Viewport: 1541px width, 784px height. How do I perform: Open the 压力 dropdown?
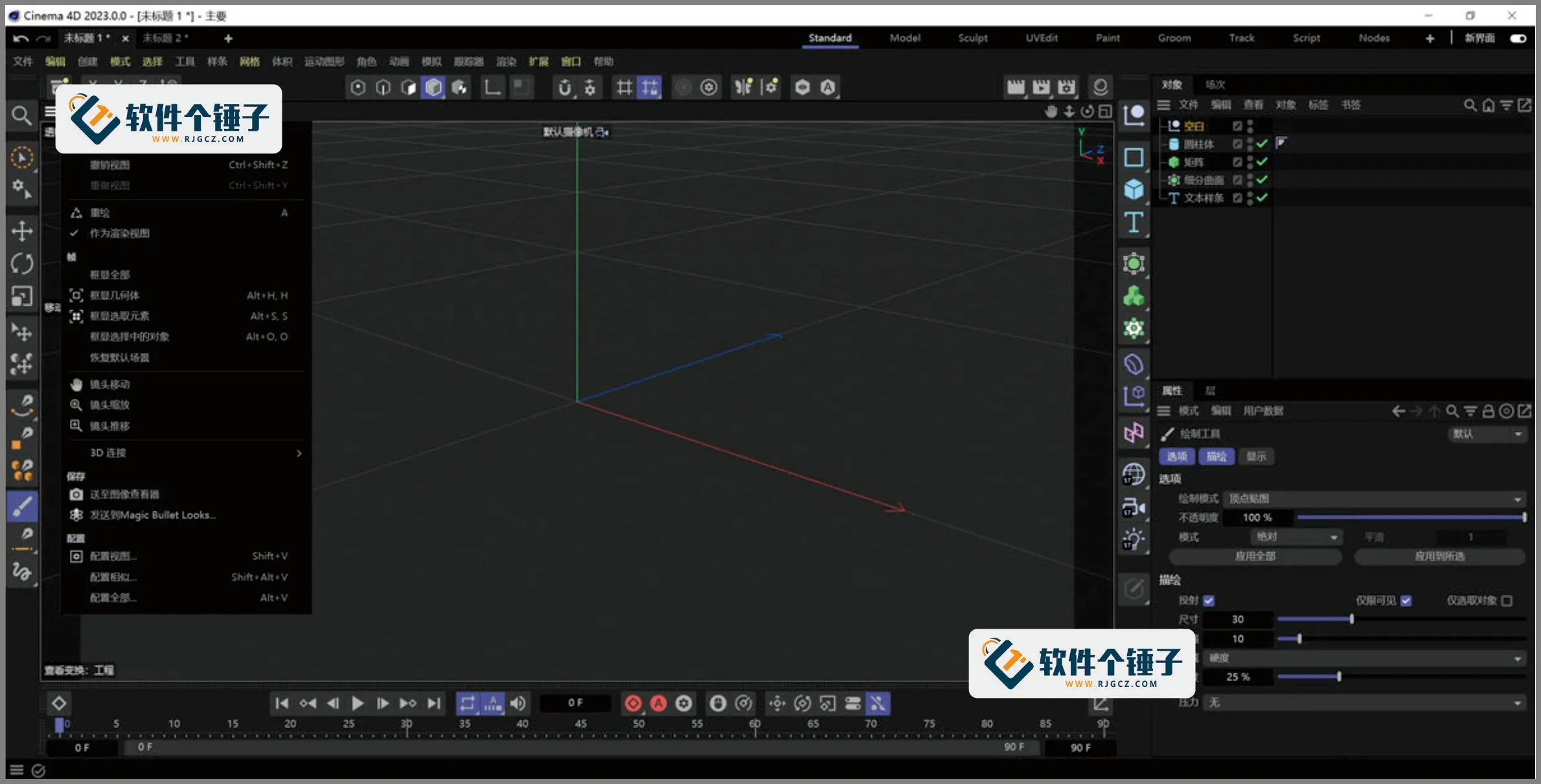pyautogui.click(x=1364, y=702)
